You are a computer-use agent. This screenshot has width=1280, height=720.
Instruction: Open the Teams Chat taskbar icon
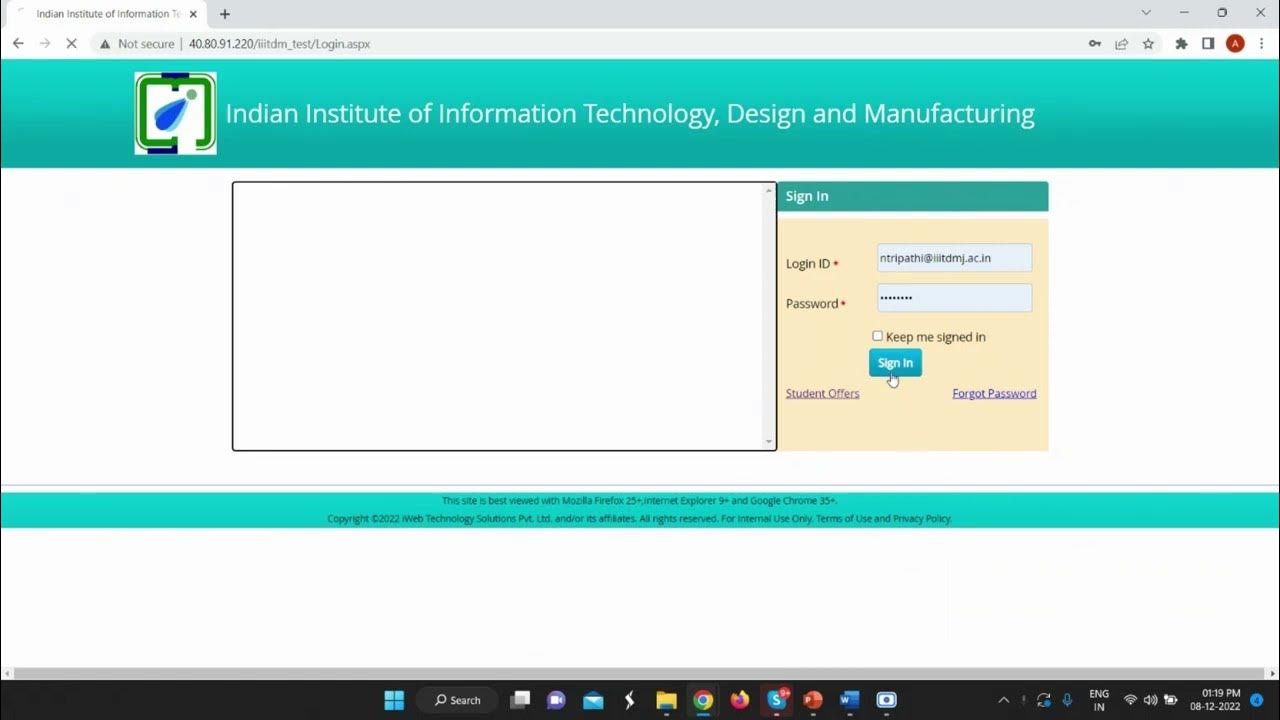point(556,700)
